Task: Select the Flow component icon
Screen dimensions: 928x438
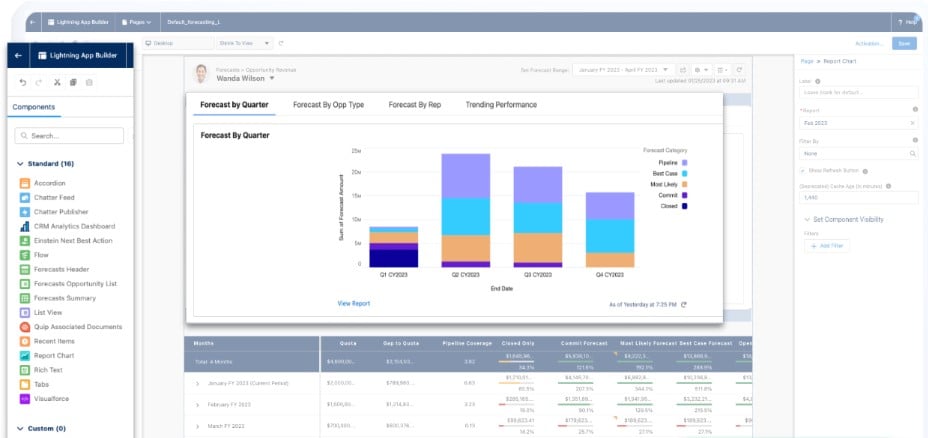Action: tap(24, 255)
